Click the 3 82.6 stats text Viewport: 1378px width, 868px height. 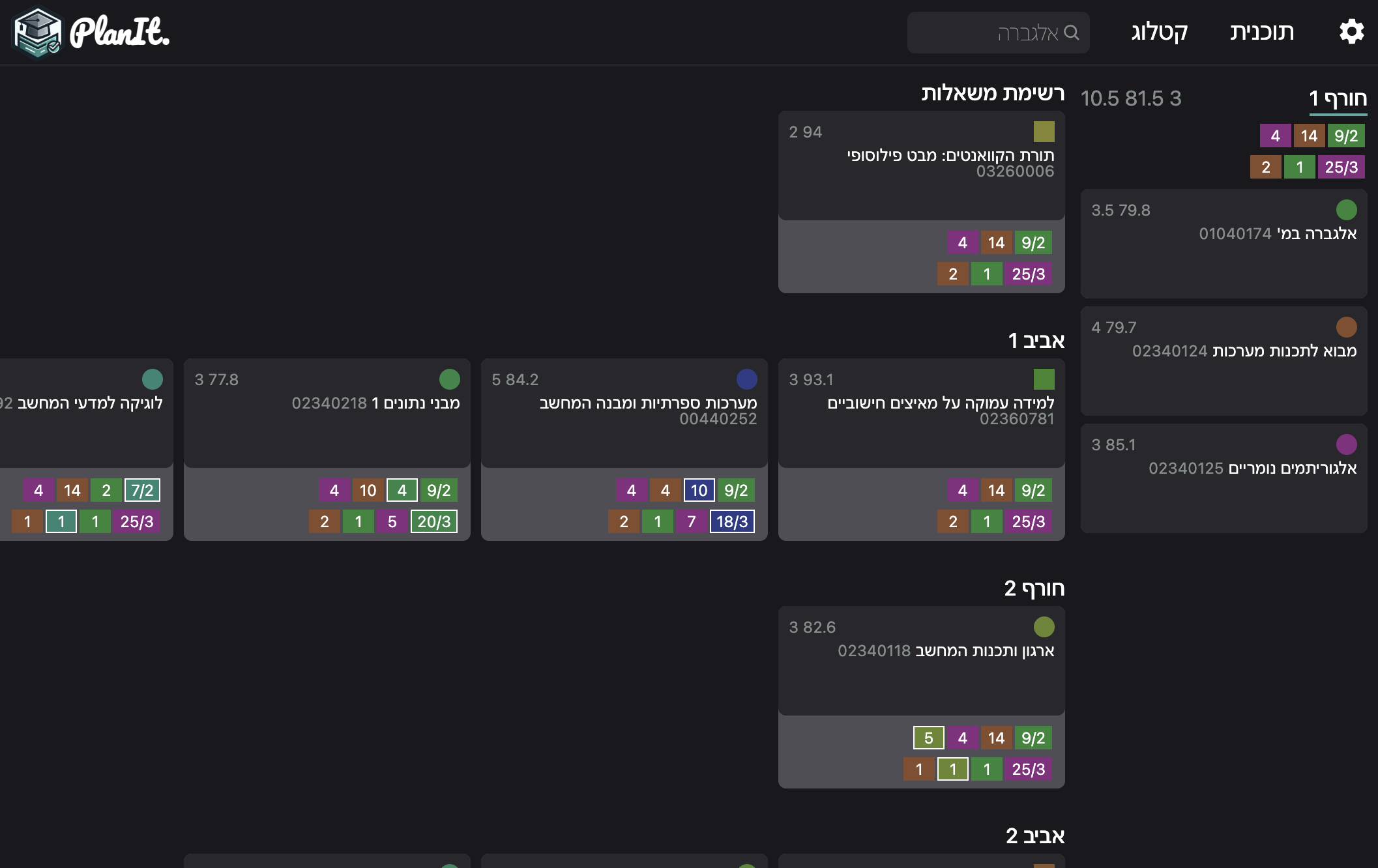point(812,627)
